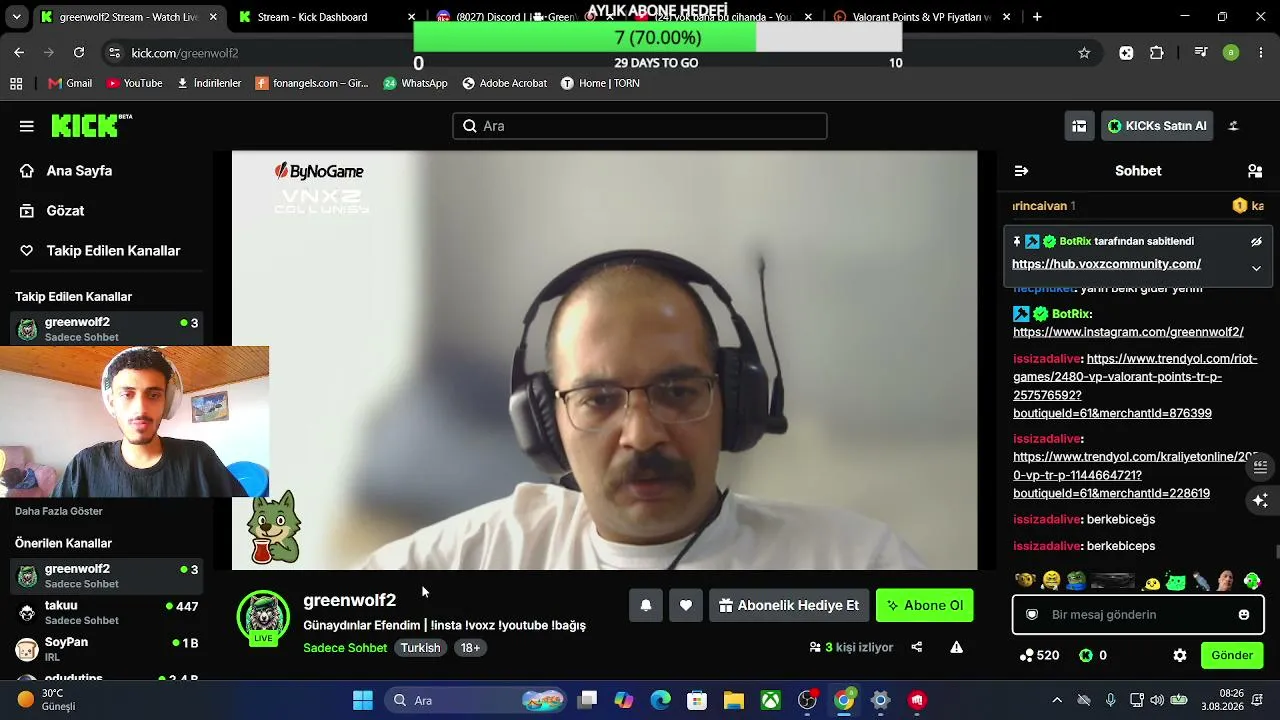1280x720 pixels.
Task: Share the stream via share icon
Action: click(917, 648)
